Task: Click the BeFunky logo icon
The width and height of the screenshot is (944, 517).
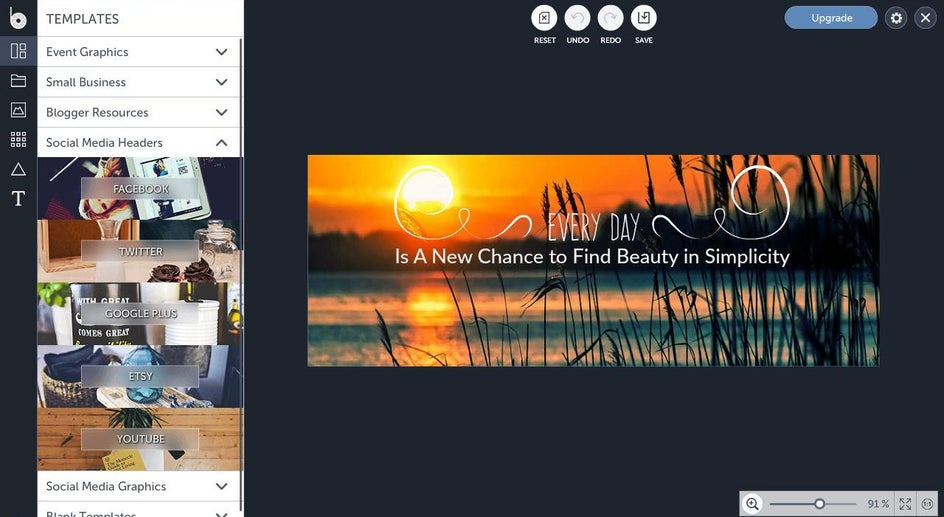Action: point(18,18)
